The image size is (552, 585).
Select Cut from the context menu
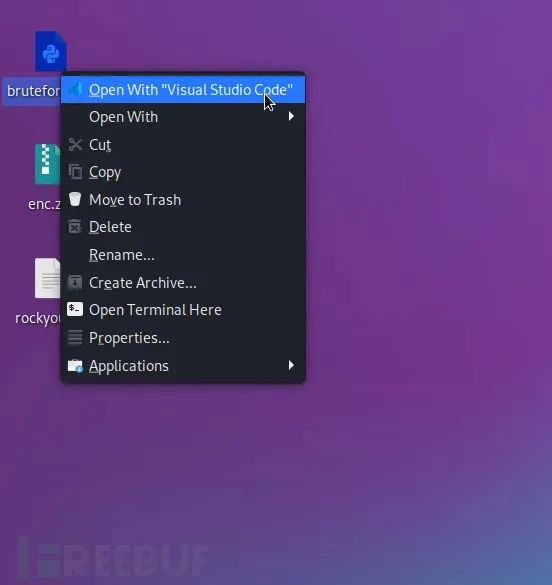(x=183, y=145)
